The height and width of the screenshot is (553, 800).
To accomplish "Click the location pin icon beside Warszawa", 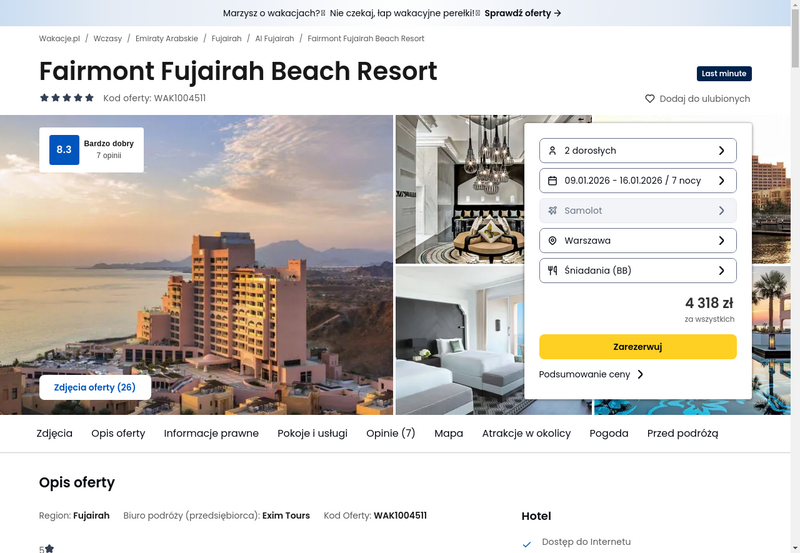I will (552, 241).
